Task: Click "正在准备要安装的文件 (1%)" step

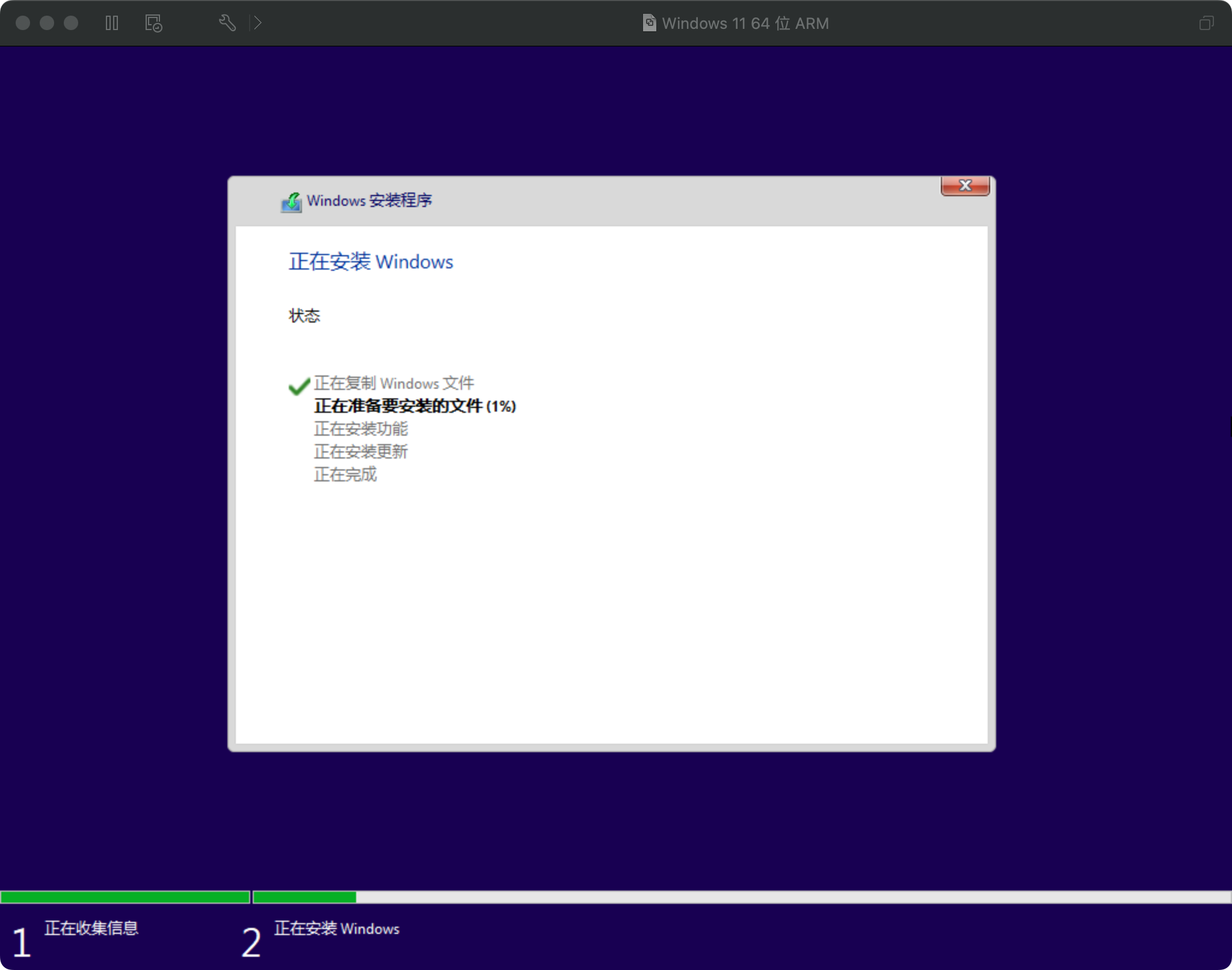Action: point(415,406)
